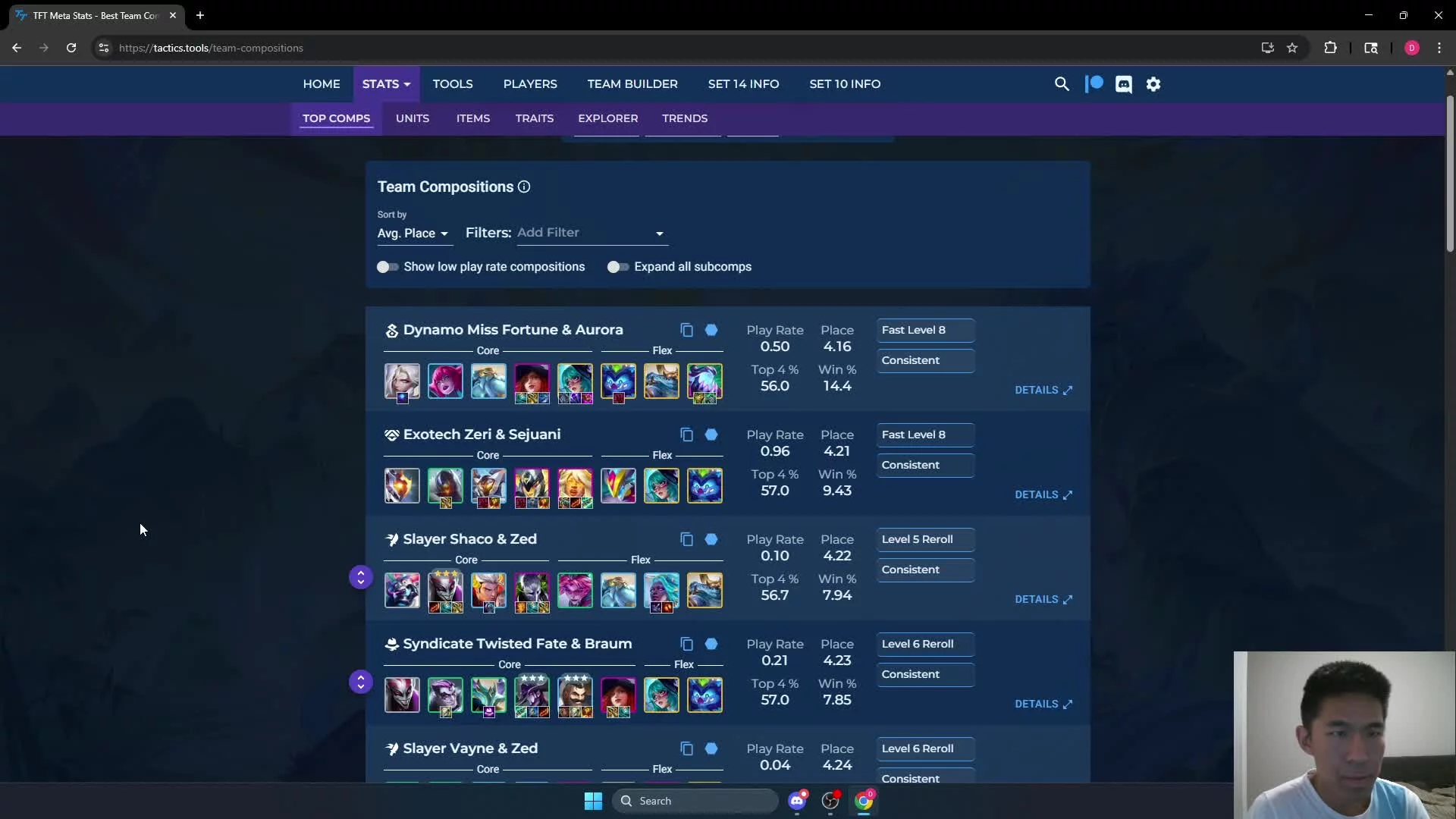Open the Patreon icon in navbar
The height and width of the screenshot is (819, 1456).
pyautogui.click(x=1094, y=84)
